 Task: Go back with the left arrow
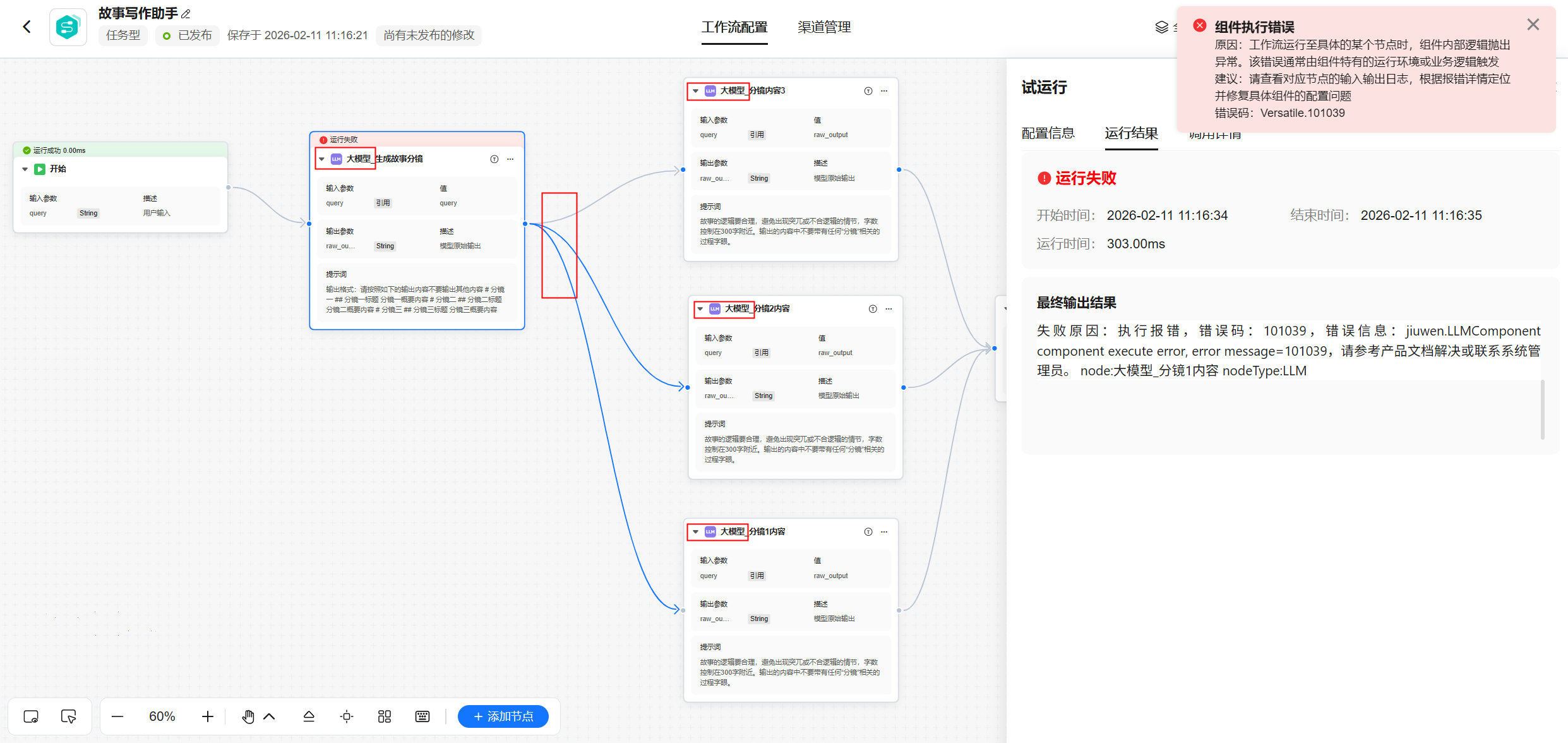point(27,27)
